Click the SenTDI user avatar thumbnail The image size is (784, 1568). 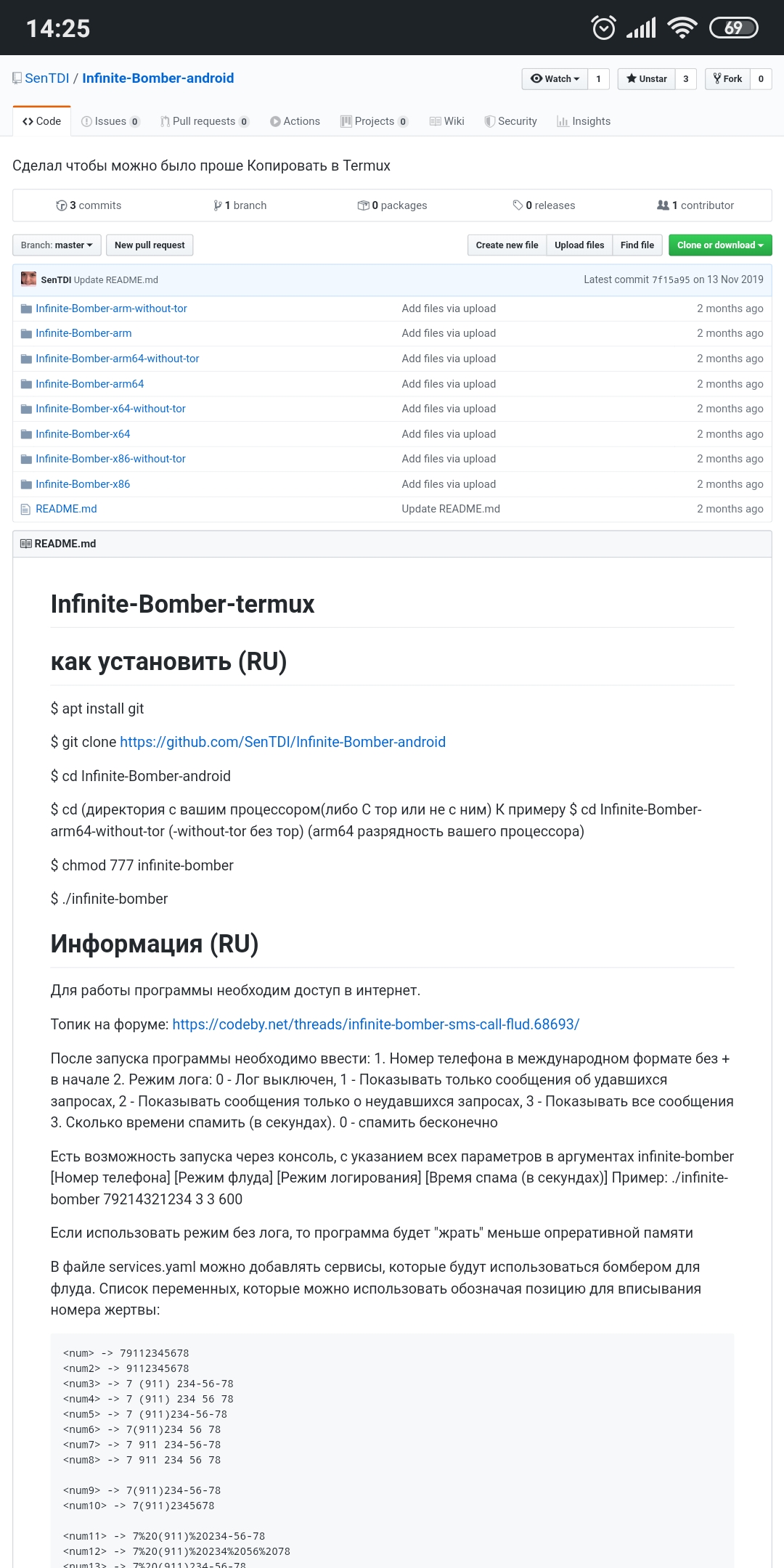[28, 279]
